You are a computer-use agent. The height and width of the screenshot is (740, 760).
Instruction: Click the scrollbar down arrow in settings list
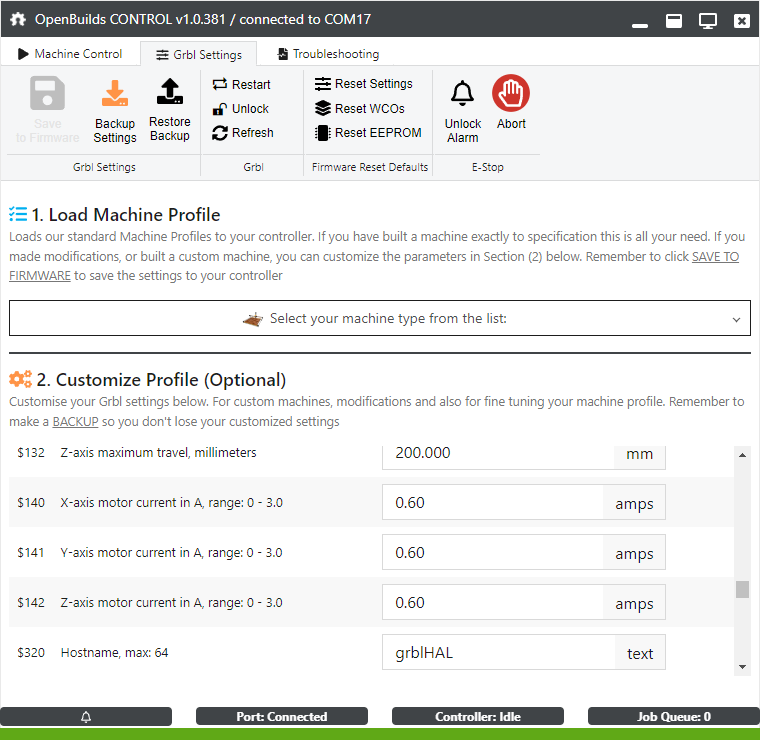click(742, 666)
